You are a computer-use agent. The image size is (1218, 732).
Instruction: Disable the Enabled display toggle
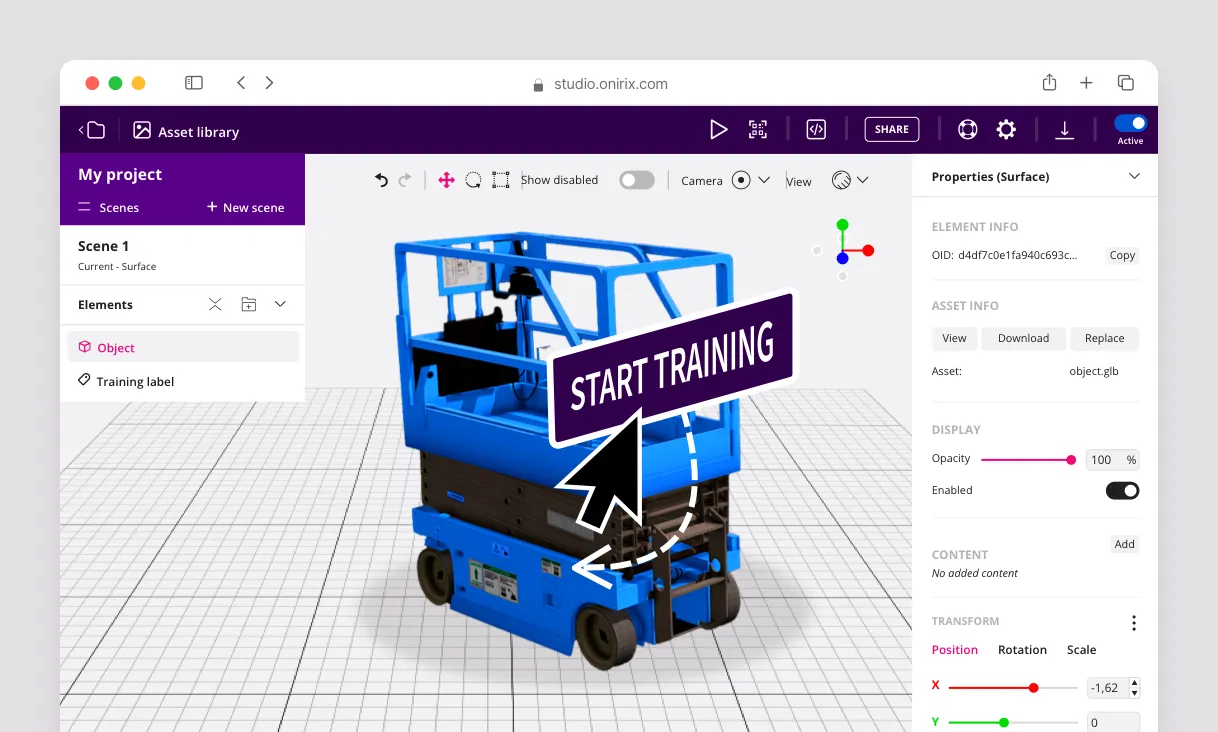click(1122, 490)
